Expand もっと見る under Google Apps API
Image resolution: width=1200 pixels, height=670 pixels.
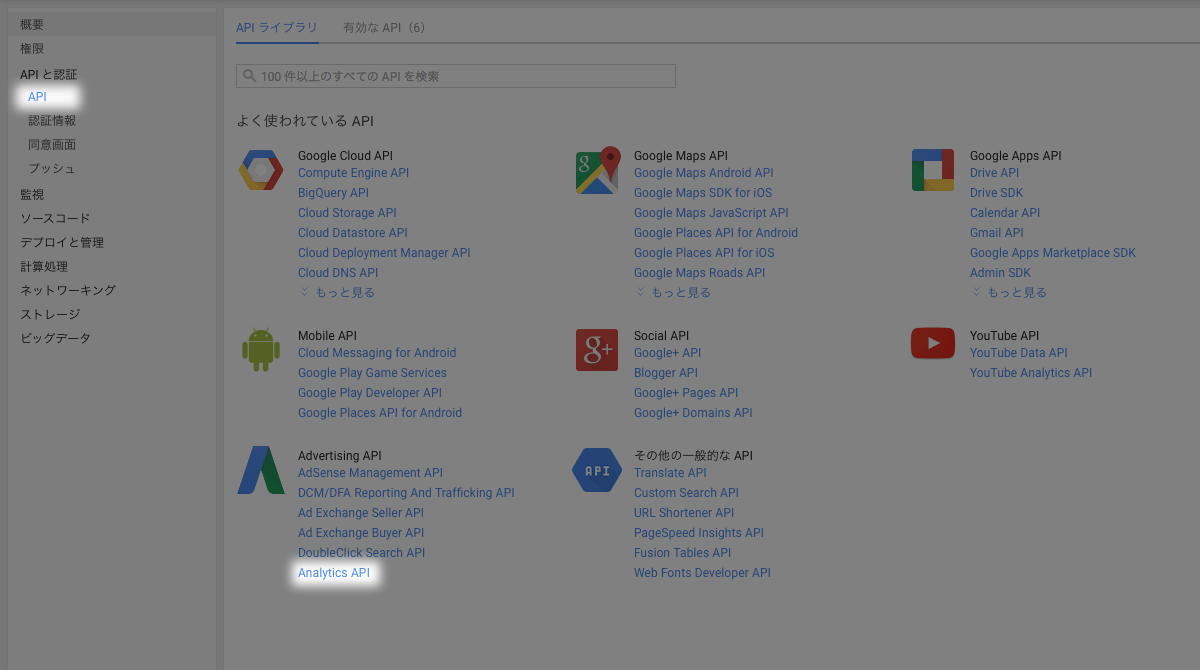coord(1009,292)
